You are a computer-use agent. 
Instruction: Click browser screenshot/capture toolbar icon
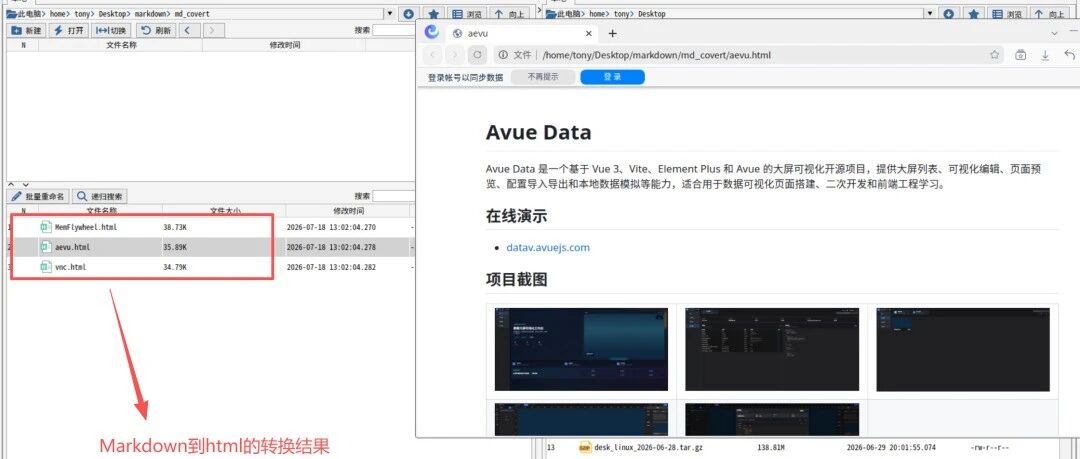pyautogui.click(x=1021, y=55)
